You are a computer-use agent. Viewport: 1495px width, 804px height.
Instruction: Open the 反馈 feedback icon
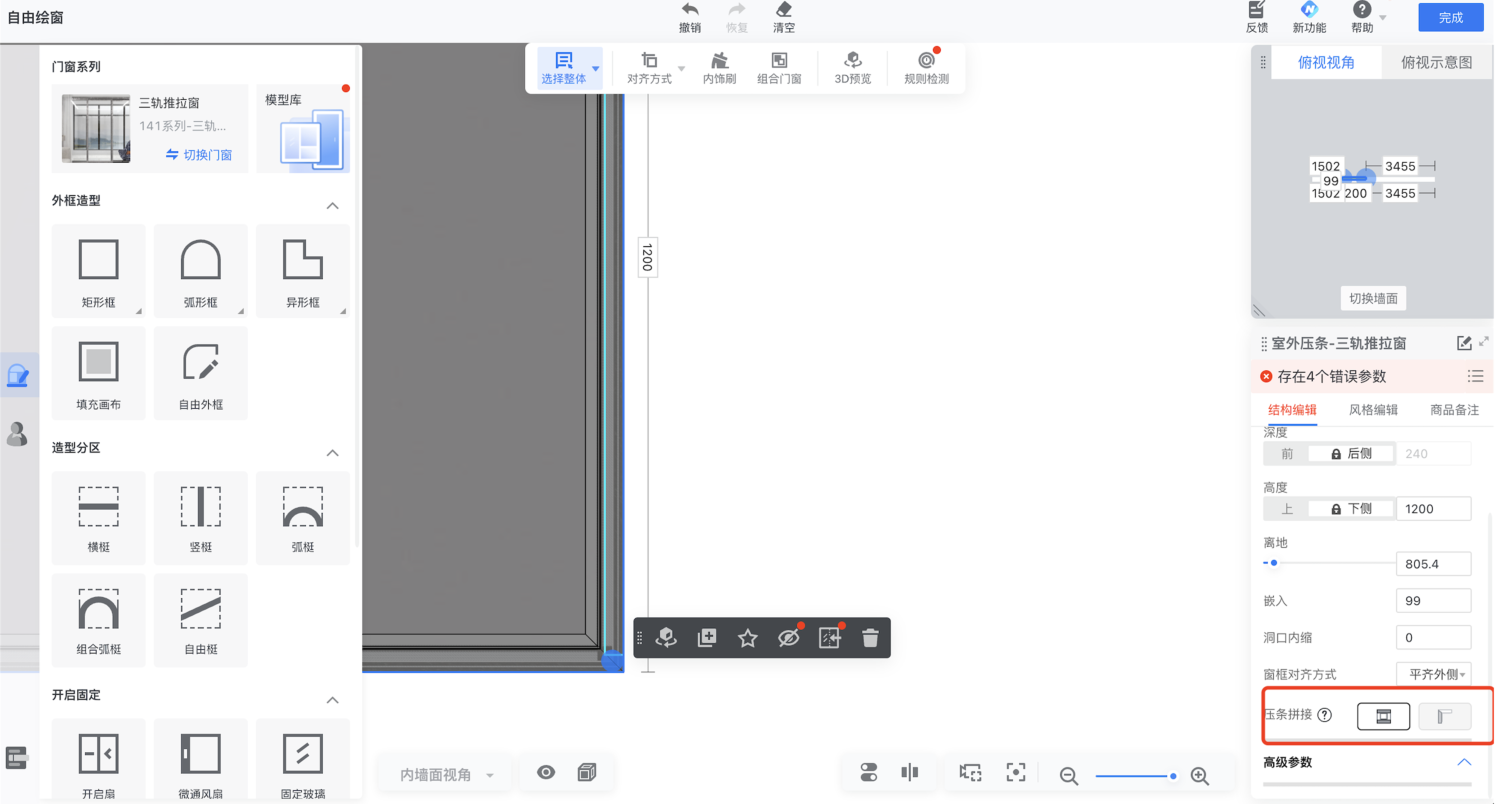click(1257, 10)
